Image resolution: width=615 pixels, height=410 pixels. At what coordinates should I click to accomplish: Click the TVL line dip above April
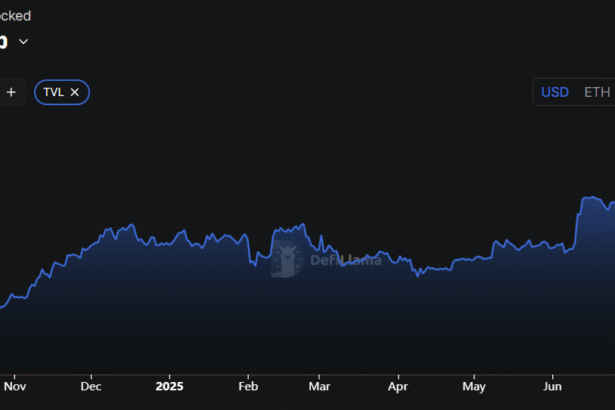pyautogui.click(x=418, y=273)
